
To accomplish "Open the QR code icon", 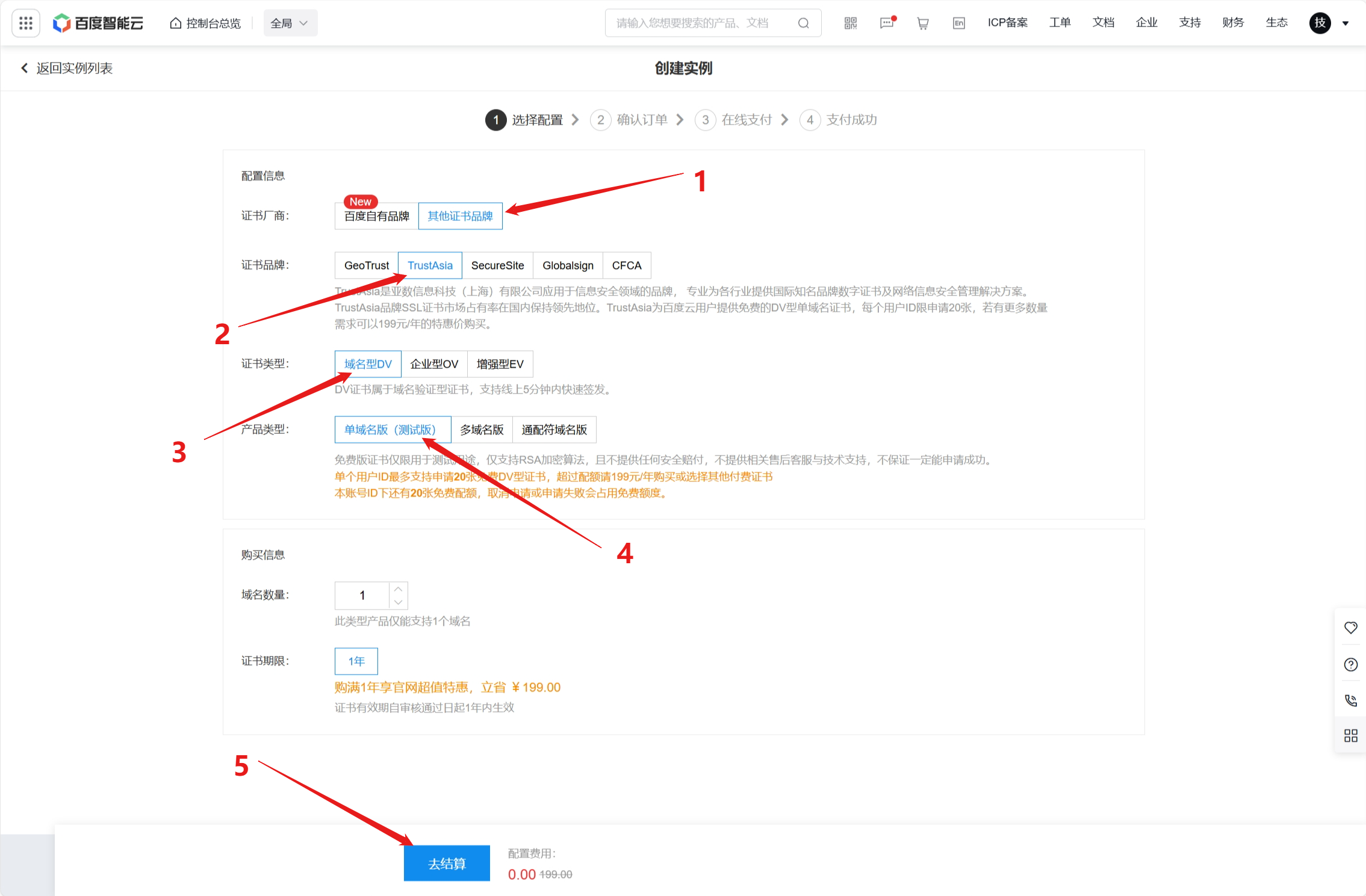I will coord(850,23).
